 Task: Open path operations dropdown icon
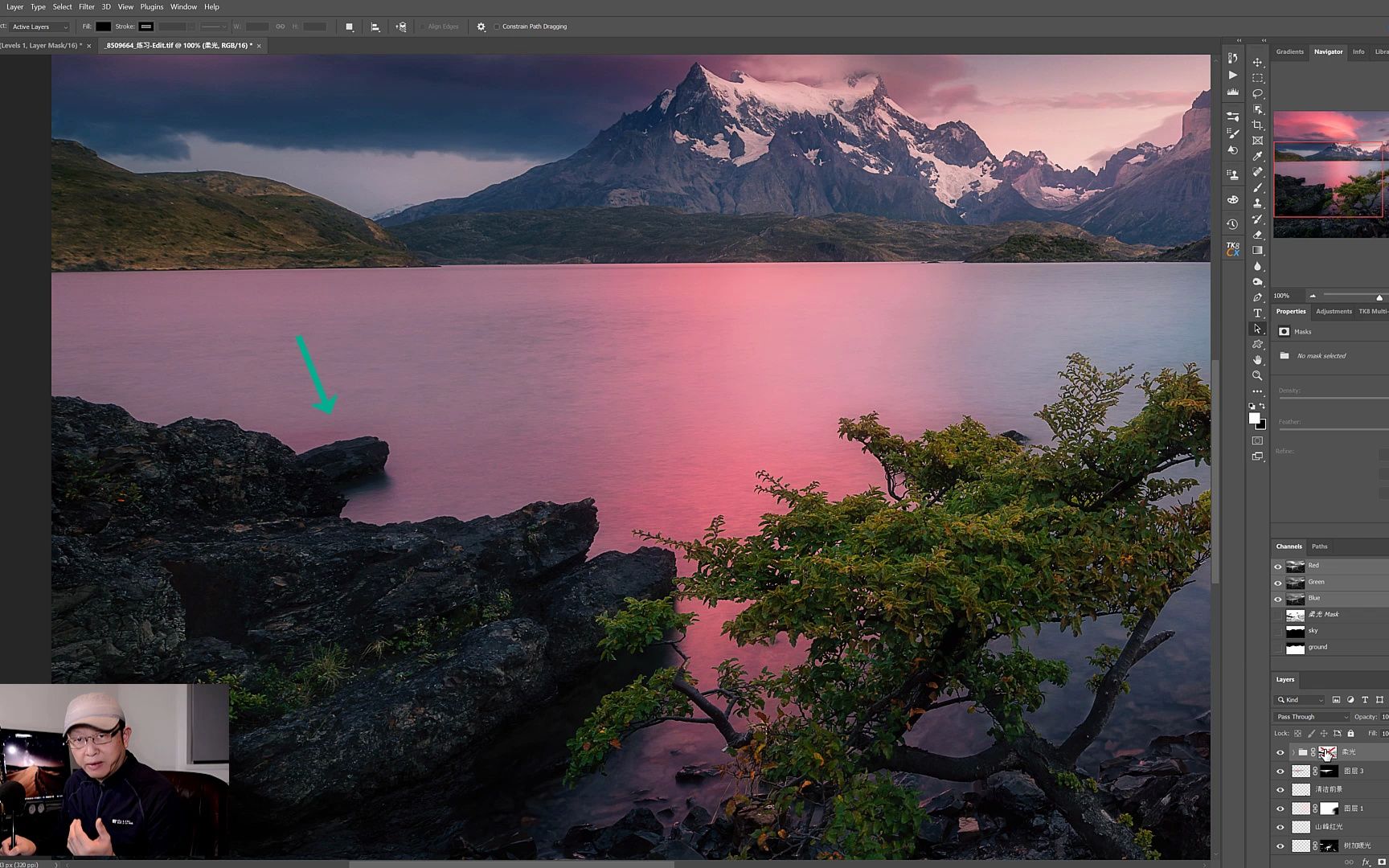click(x=350, y=27)
